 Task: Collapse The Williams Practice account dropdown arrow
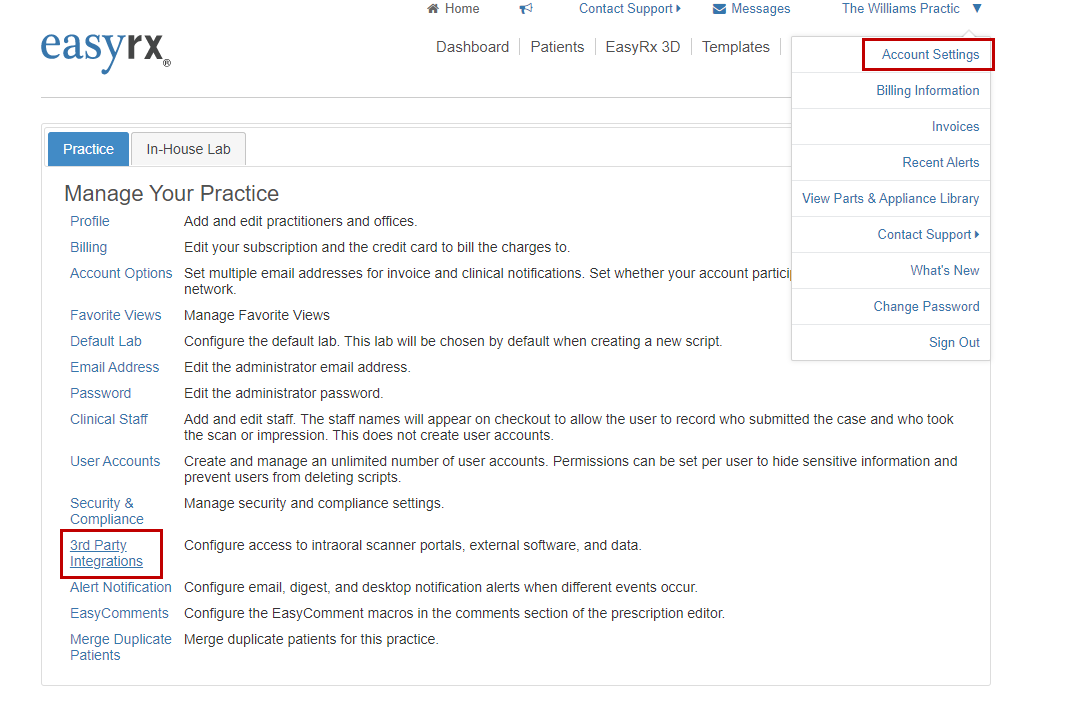(977, 9)
